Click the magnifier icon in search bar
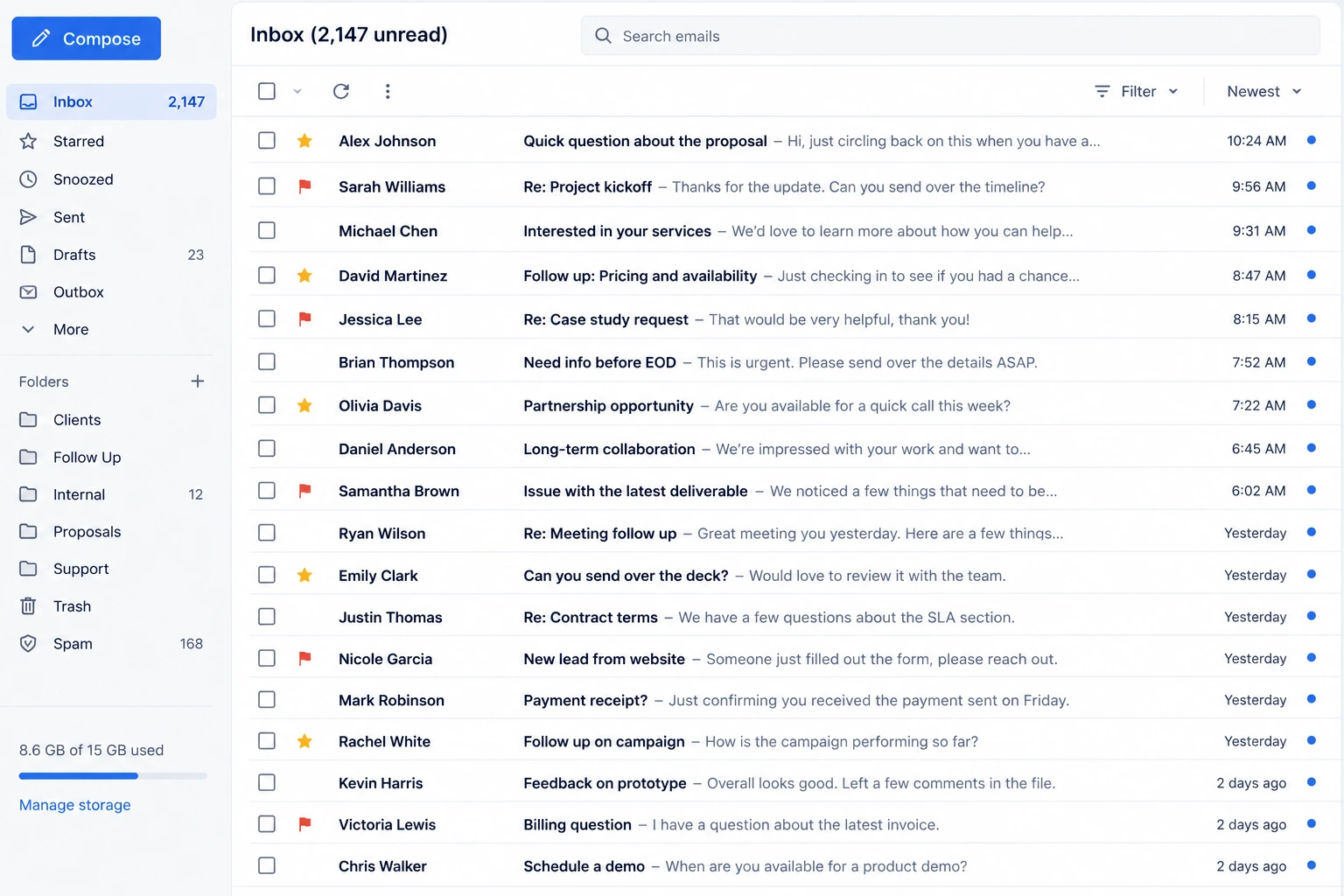This screenshot has width=1344, height=896. (x=603, y=36)
